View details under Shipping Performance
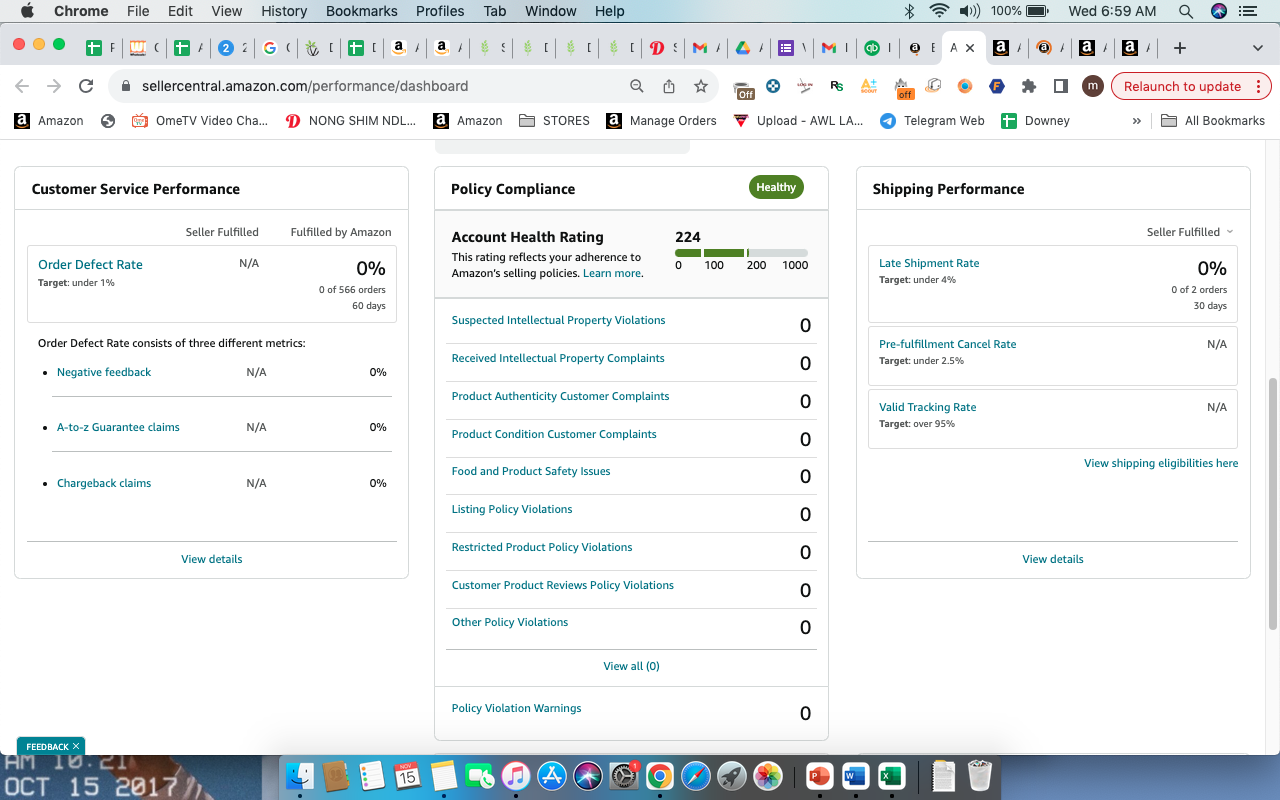This screenshot has height=800, width=1280. [1053, 559]
